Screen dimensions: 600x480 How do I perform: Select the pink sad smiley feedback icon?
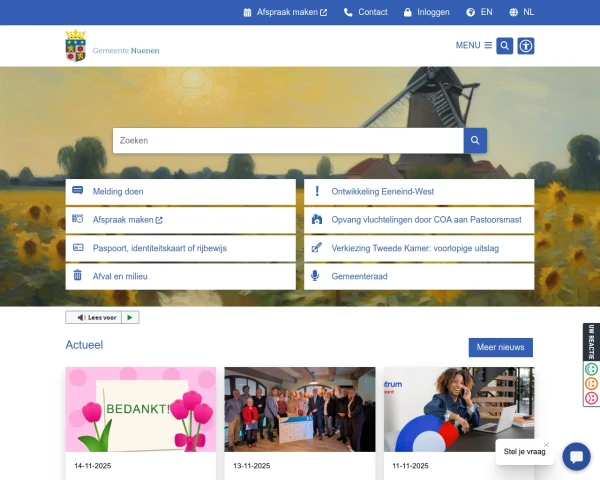592,398
